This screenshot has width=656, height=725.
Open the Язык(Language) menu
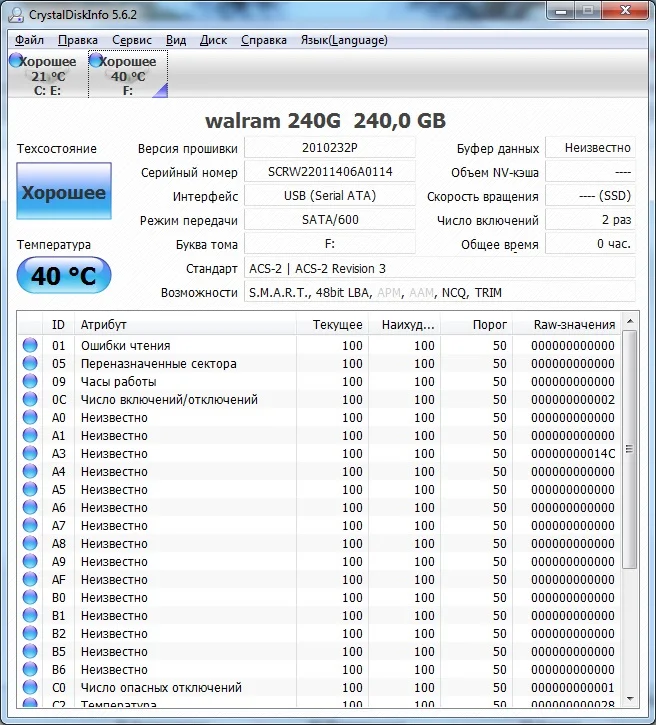tap(344, 40)
